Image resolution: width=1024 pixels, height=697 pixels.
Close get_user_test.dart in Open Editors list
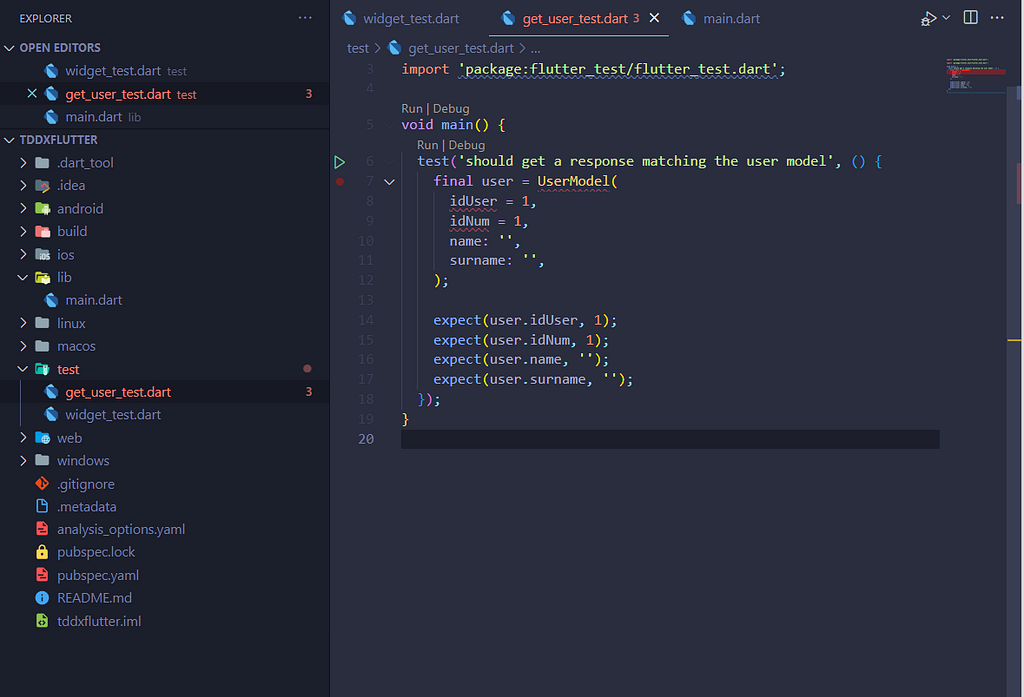[32, 94]
